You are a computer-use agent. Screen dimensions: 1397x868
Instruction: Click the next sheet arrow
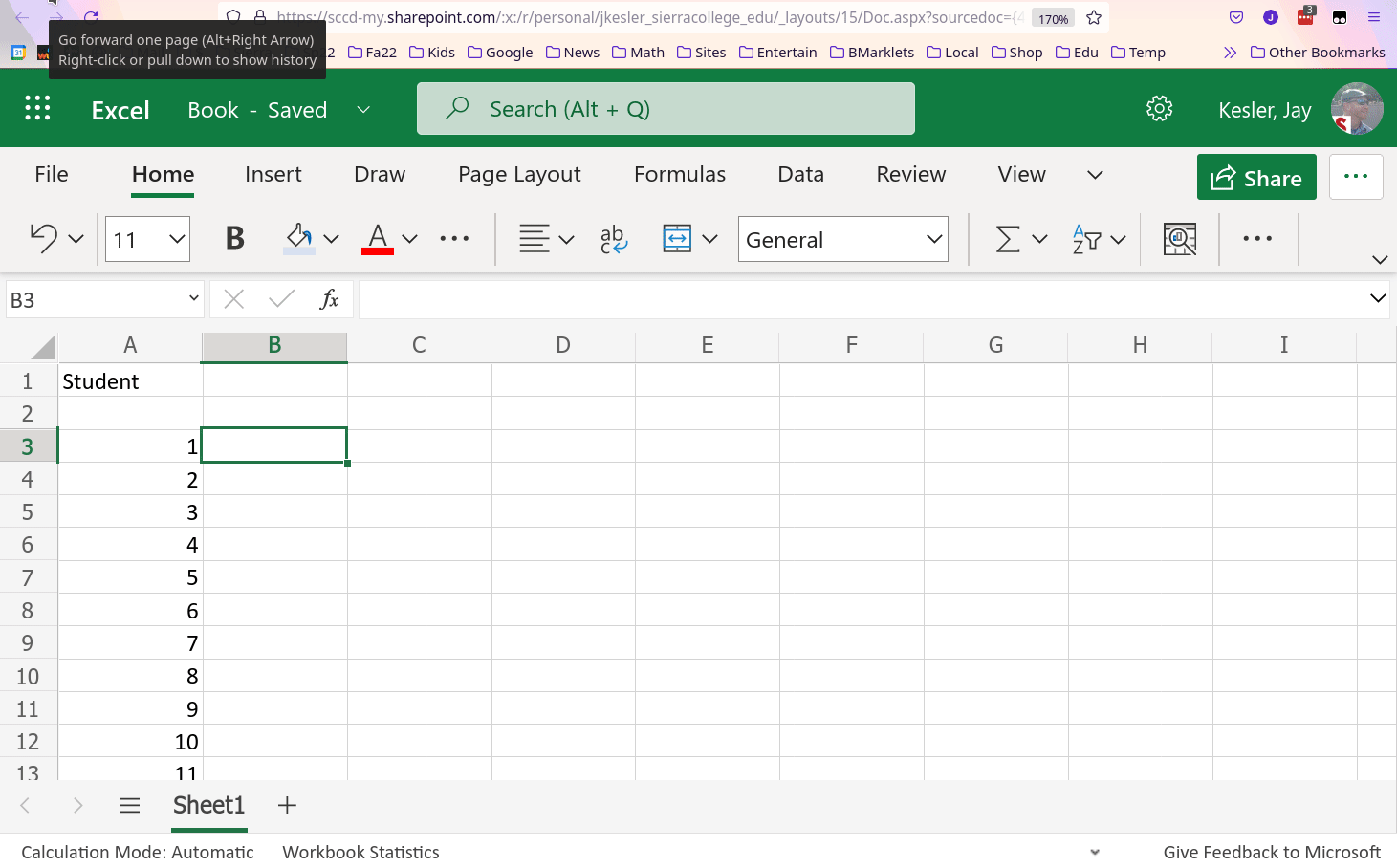78,806
